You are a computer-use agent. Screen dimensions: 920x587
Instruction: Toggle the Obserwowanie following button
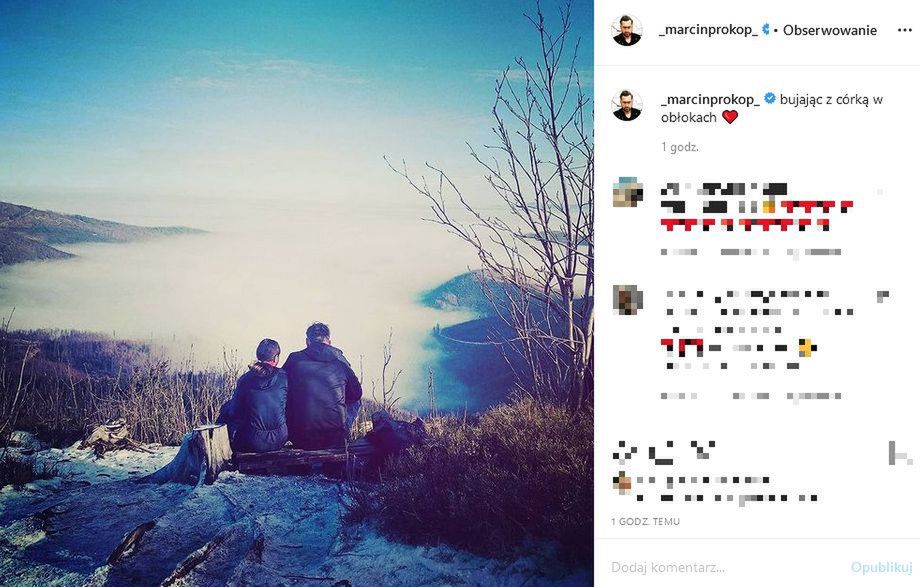coord(830,31)
